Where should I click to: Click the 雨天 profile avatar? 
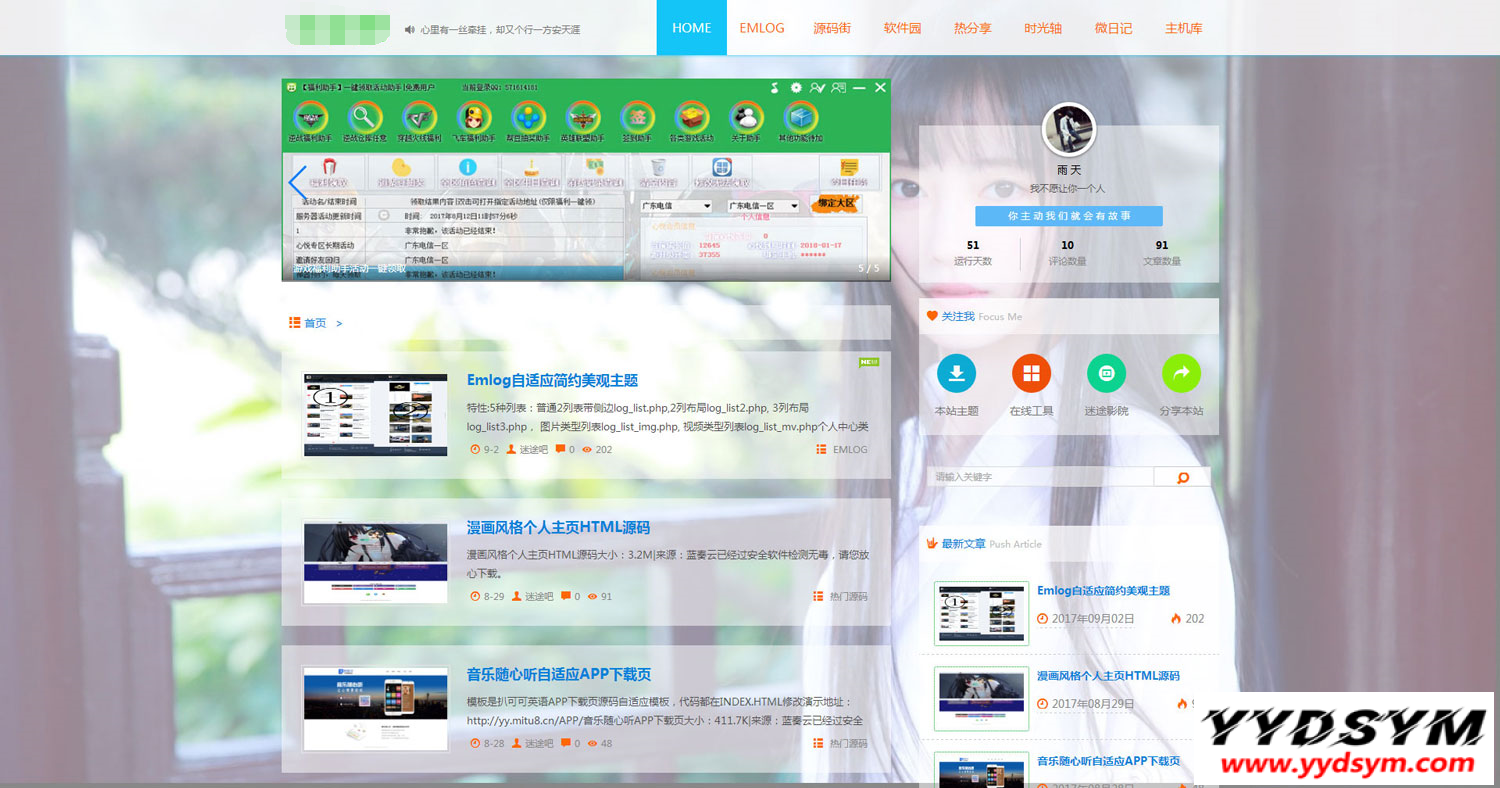pyautogui.click(x=1069, y=130)
